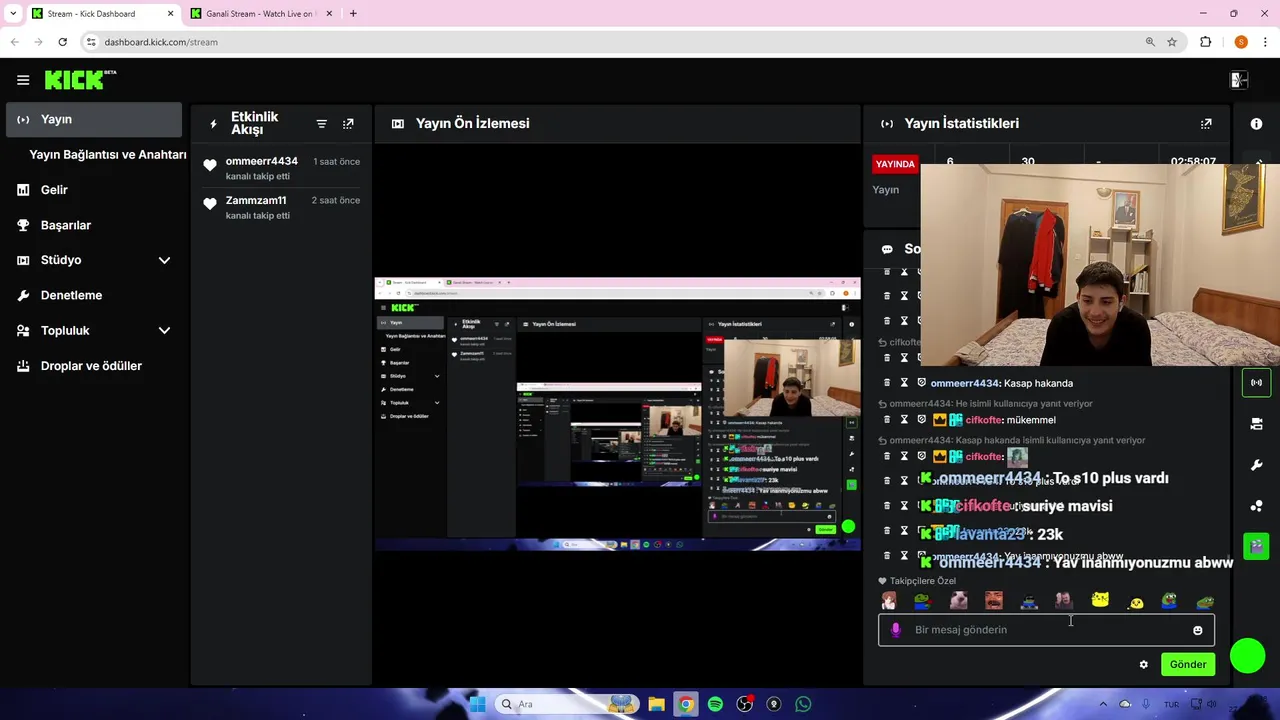Switch to the Ganali Stream browser tab
The width and height of the screenshot is (1280, 720).
tap(258, 14)
